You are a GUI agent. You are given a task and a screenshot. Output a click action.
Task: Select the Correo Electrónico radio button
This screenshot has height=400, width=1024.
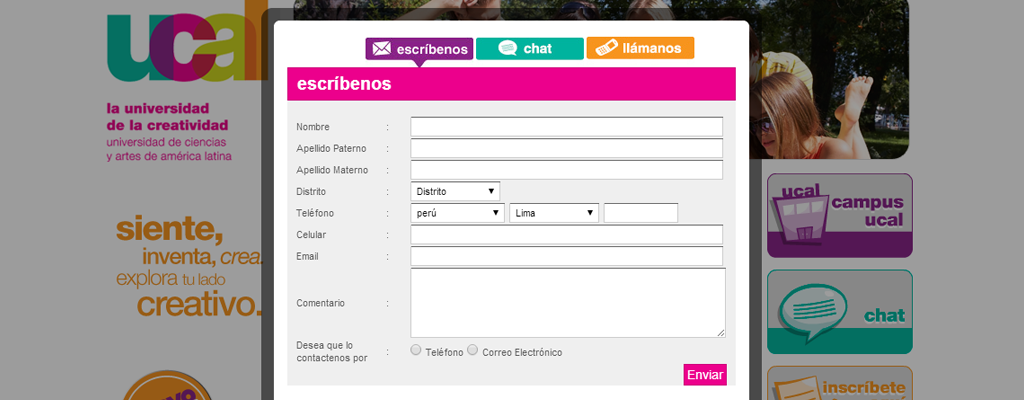473,351
